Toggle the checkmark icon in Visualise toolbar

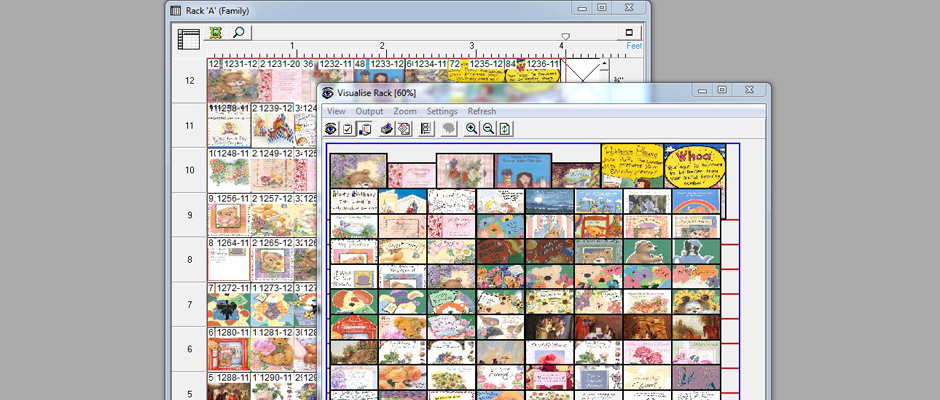click(x=347, y=129)
